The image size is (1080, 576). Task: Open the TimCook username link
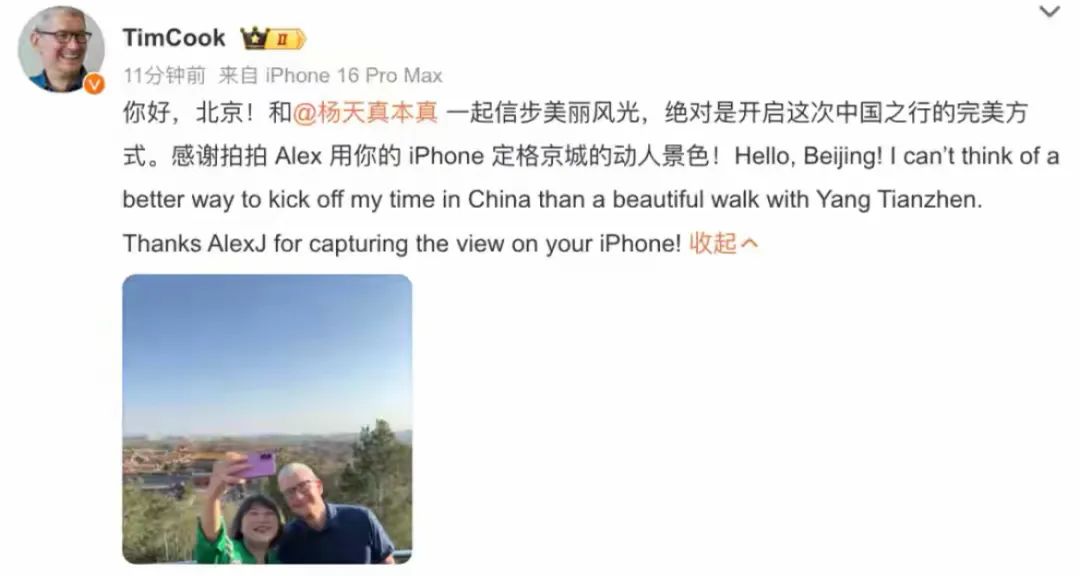(174, 38)
